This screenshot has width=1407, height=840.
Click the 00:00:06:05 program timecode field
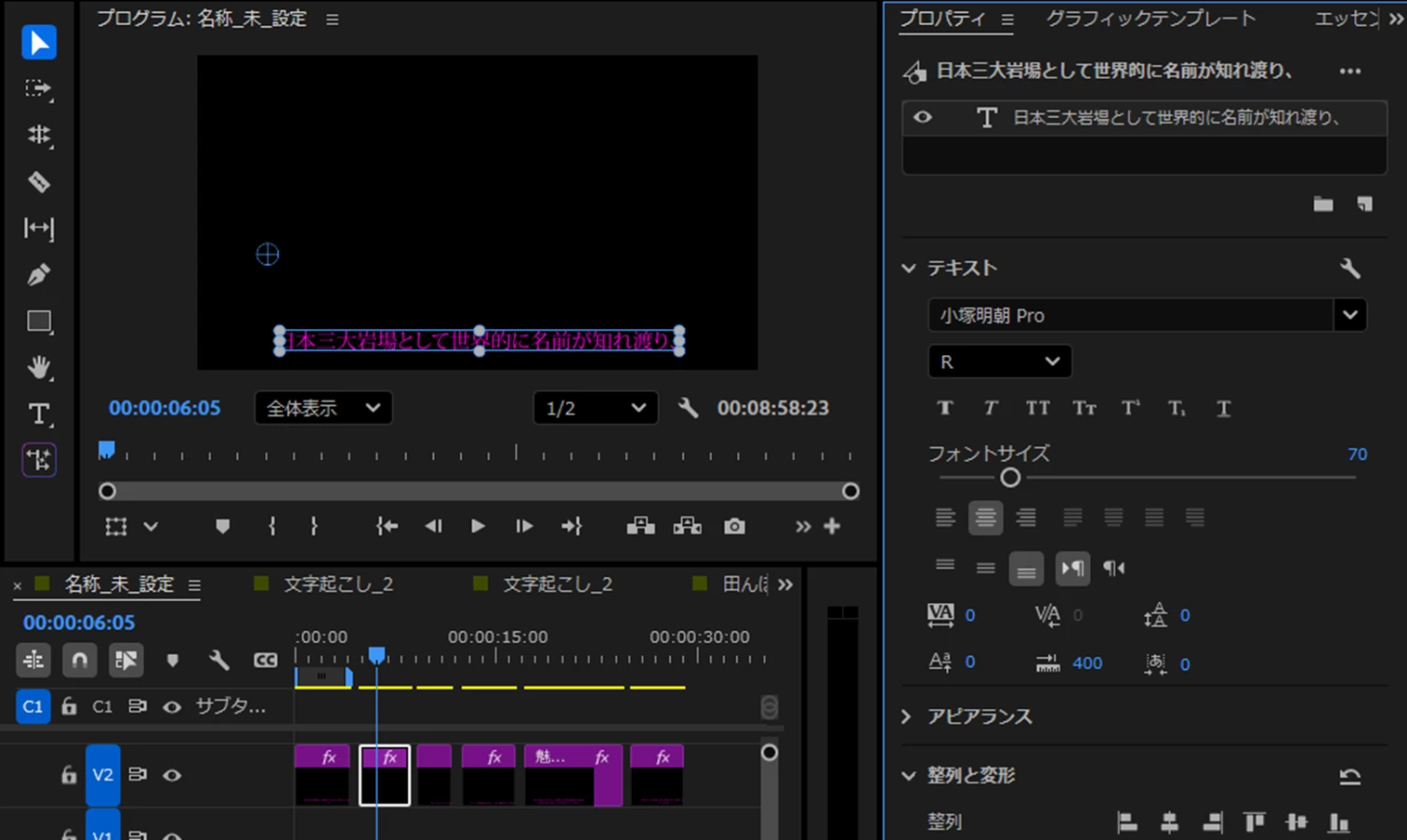coord(164,408)
